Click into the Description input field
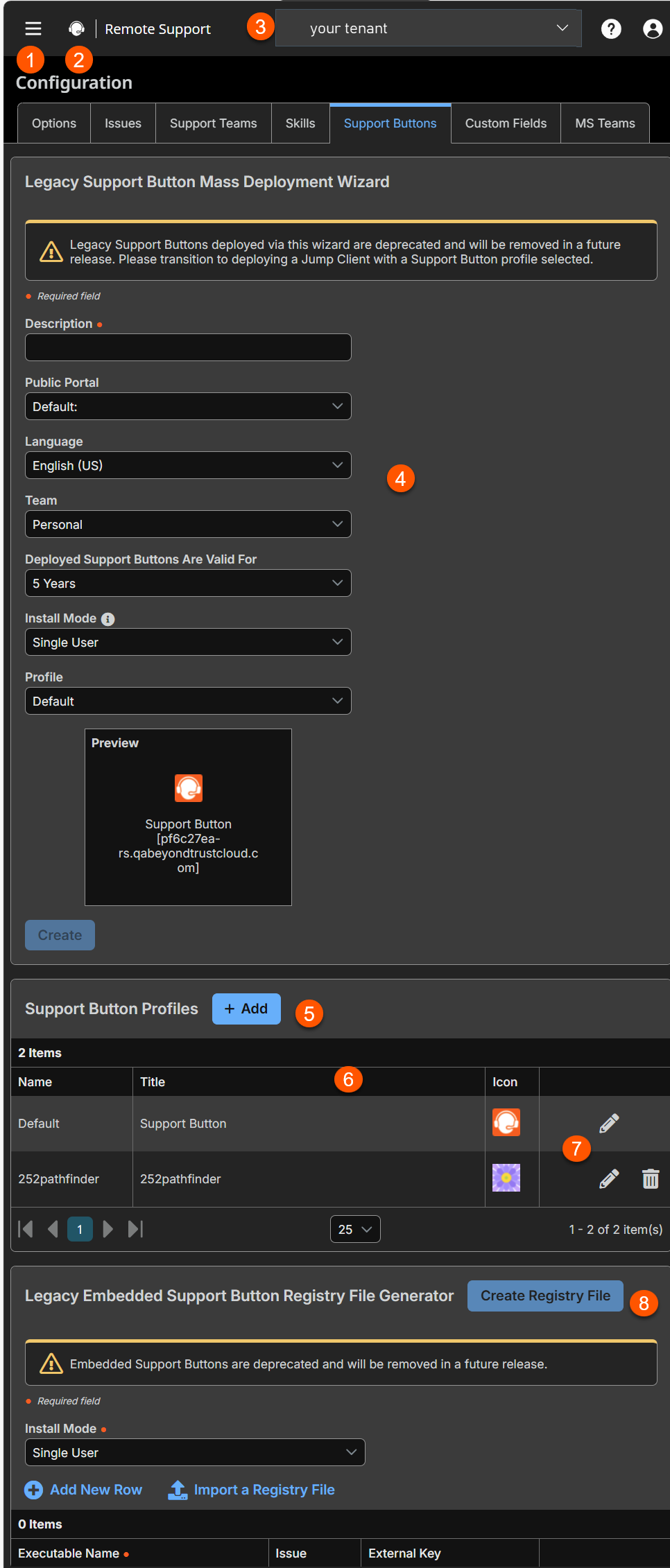The height and width of the screenshot is (1568, 670). tap(188, 347)
